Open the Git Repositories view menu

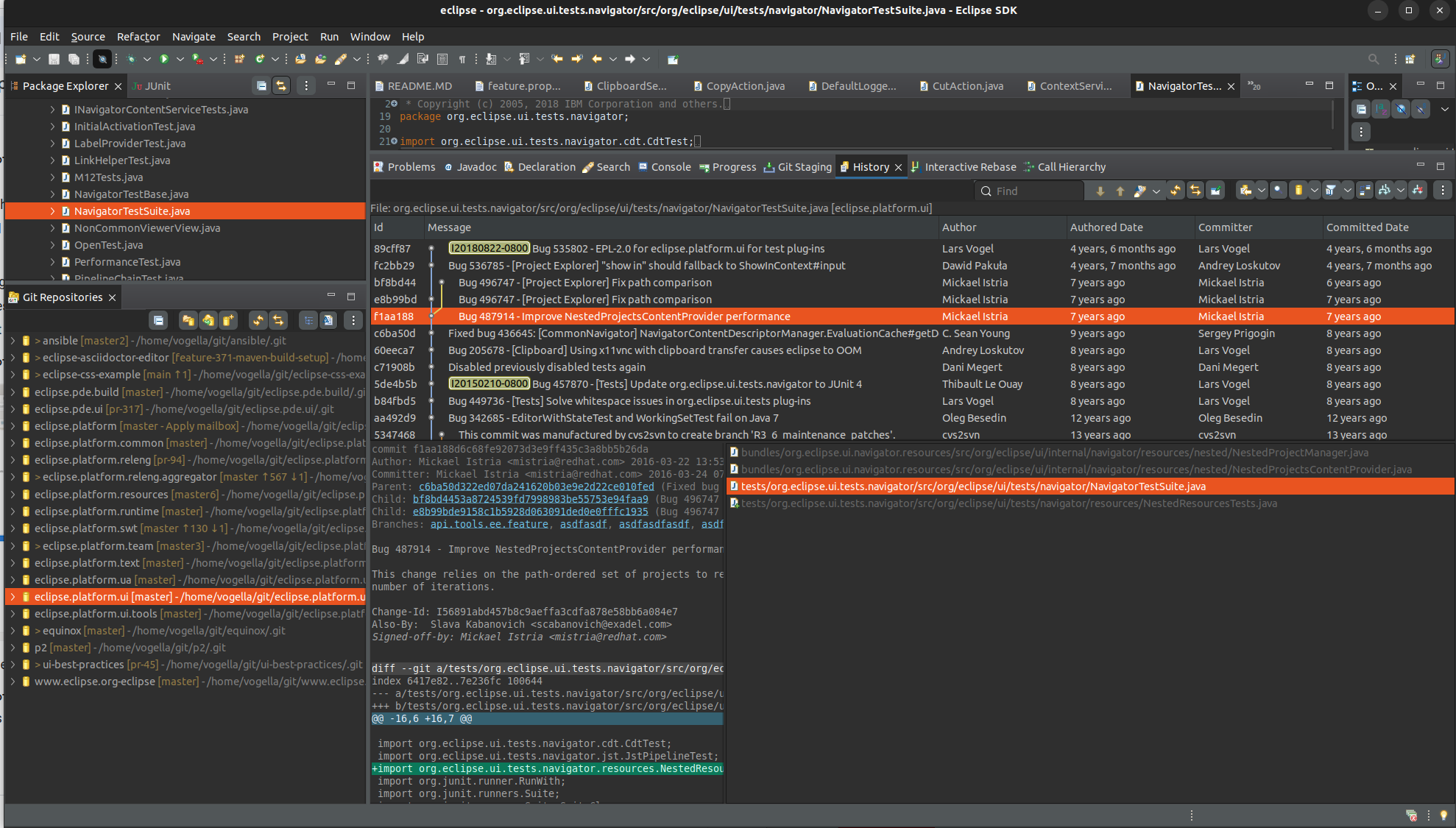point(353,320)
